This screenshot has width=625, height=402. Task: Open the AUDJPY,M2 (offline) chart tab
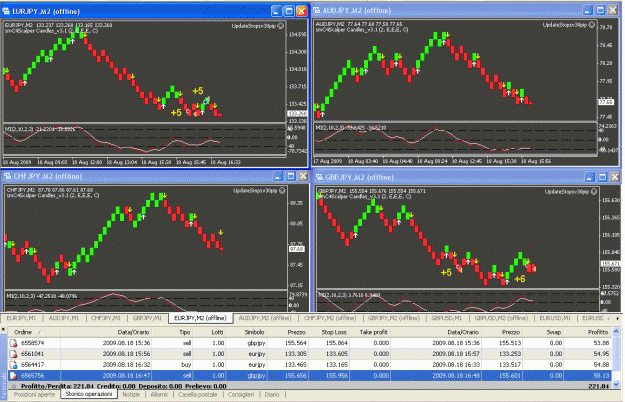click(x=265, y=318)
